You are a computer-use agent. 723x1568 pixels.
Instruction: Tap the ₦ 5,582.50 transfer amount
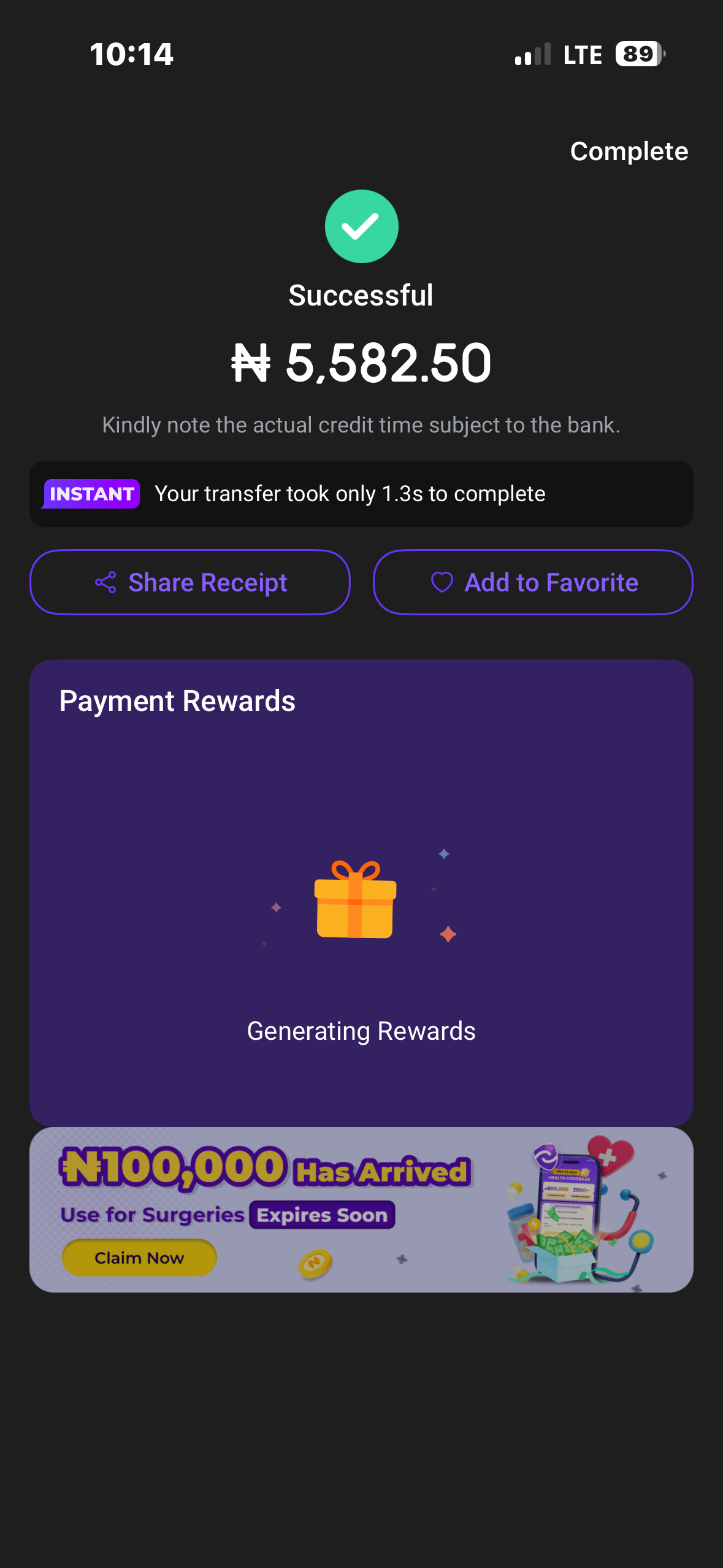(x=361, y=363)
